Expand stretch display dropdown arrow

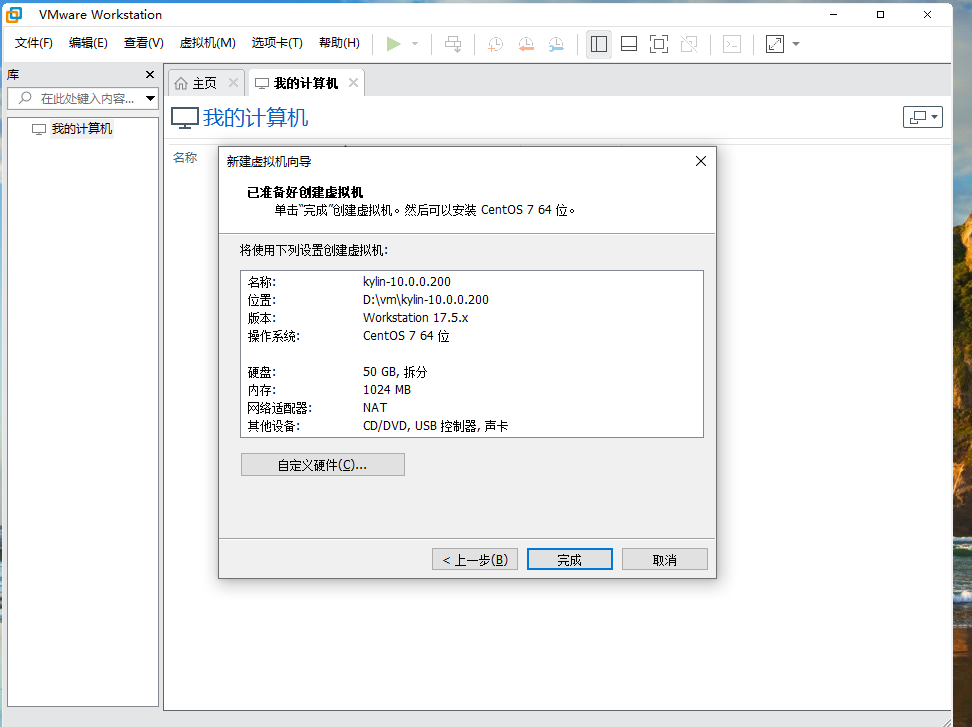coord(796,44)
